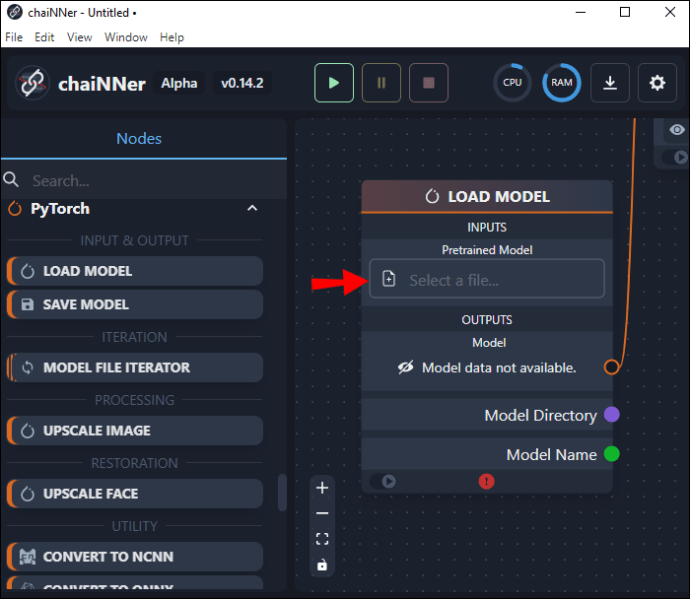Click the v0.14.2 version tag
This screenshot has height=599, width=690.
tap(242, 83)
